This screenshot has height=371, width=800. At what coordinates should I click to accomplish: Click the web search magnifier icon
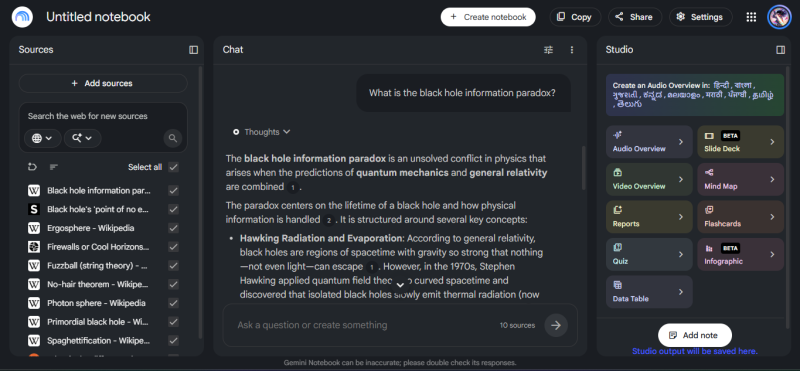(x=173, y=138)
